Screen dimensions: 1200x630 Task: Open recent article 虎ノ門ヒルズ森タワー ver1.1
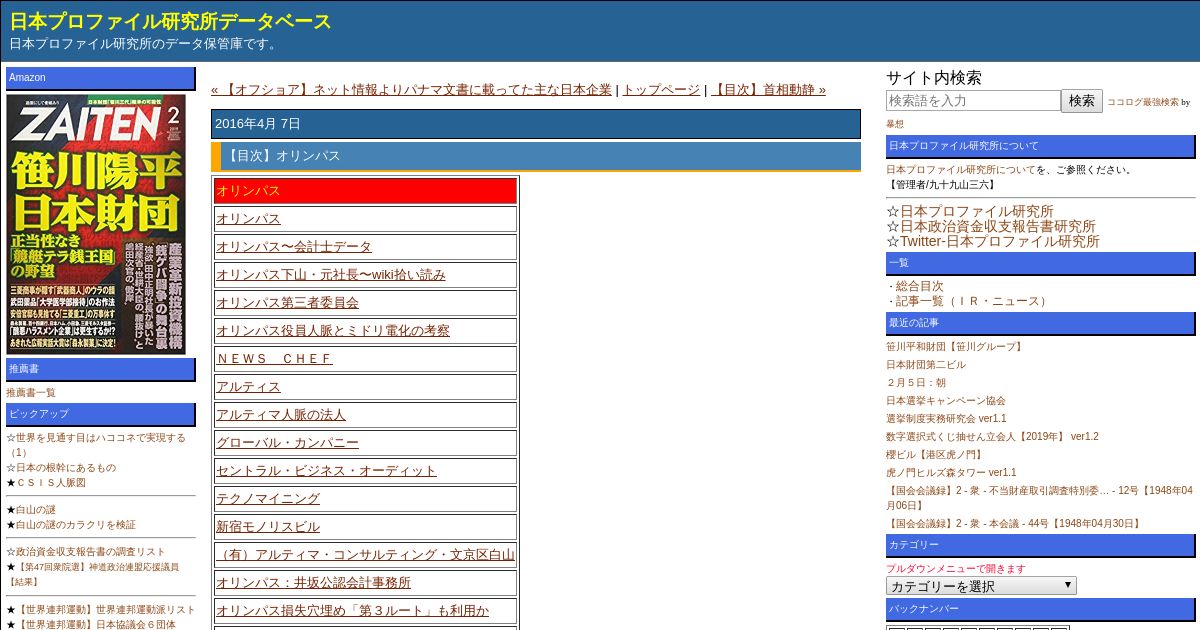coord(951,473)
